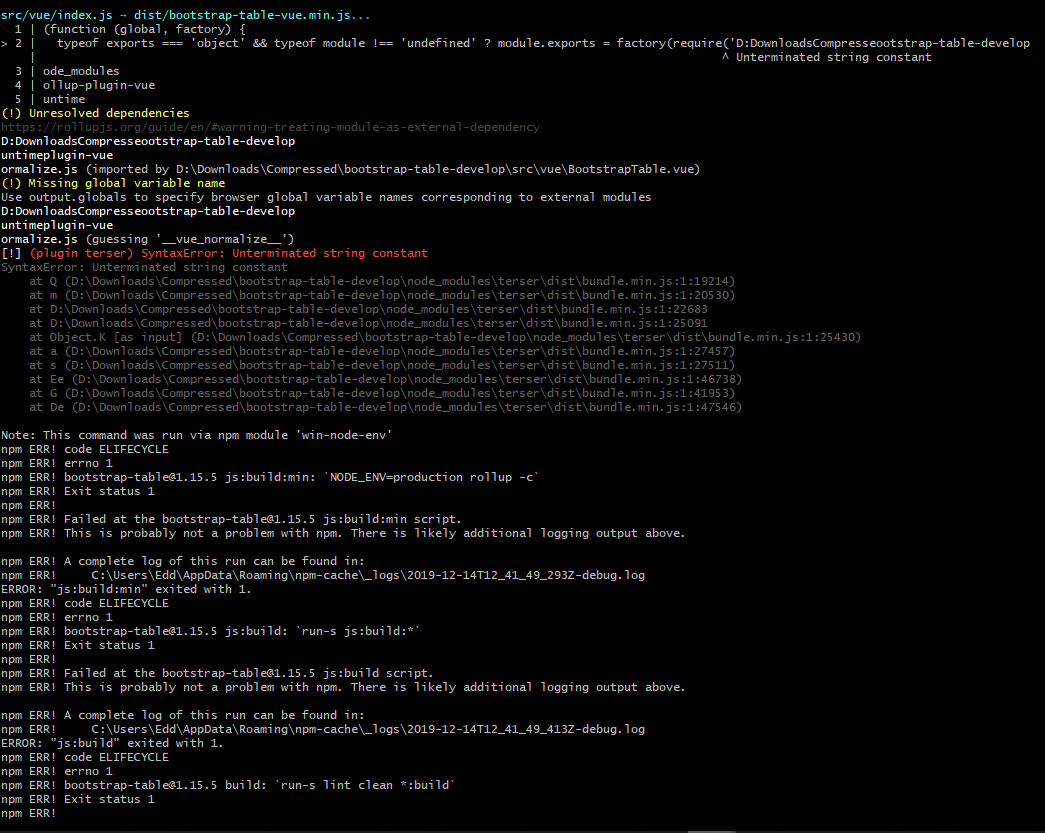Click stack trace line 'at Ee' ending 1:46738
This screenshot has height=833, width=1045.
tap(385, 379)
